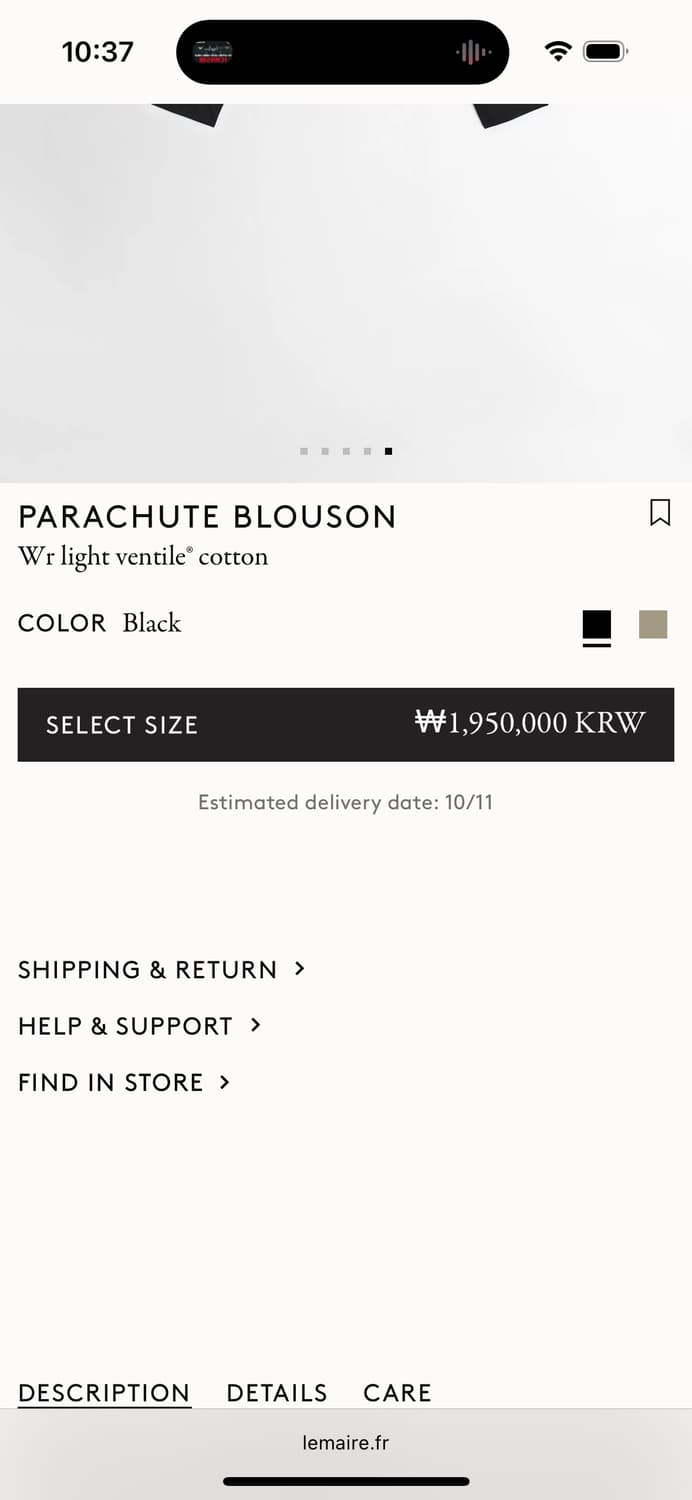
Task: Tap the Wi-Fi status icon
Action: pos(558,51)
